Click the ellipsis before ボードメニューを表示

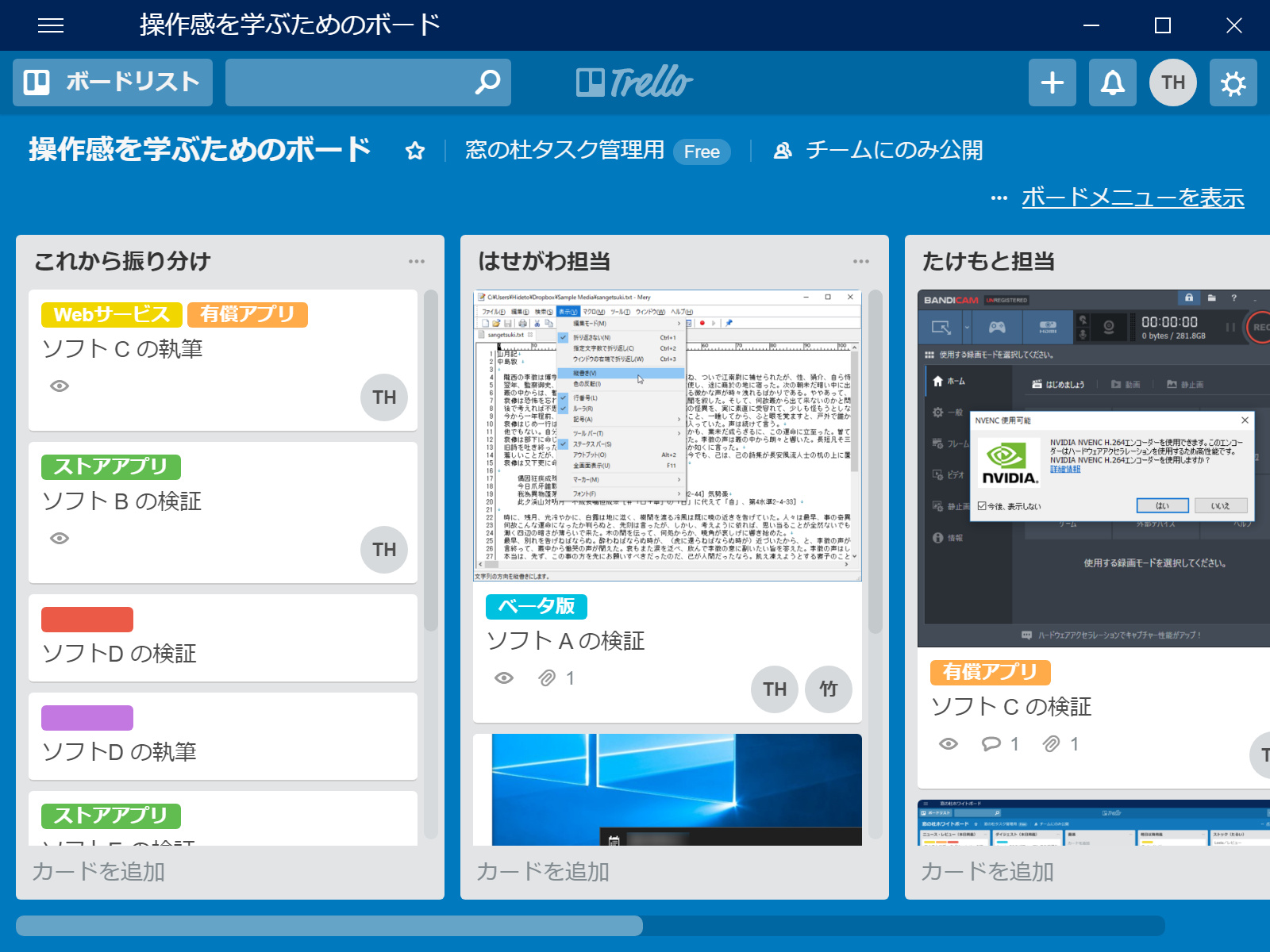(x=997, y=198)
